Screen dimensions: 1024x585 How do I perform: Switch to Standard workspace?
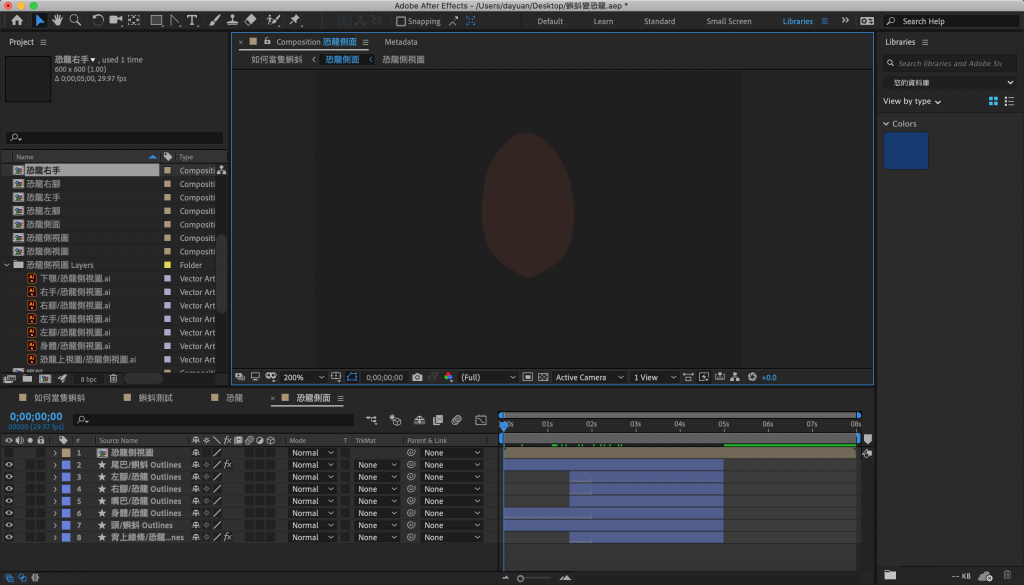tap(659, 21)
